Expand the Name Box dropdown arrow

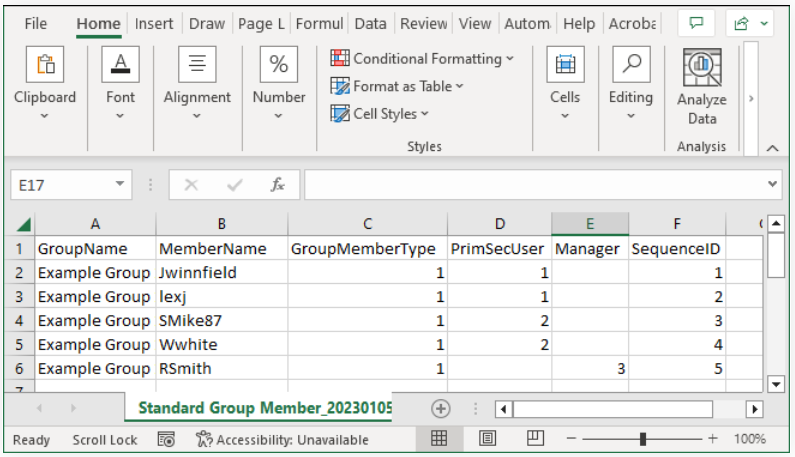click(120, 185)
